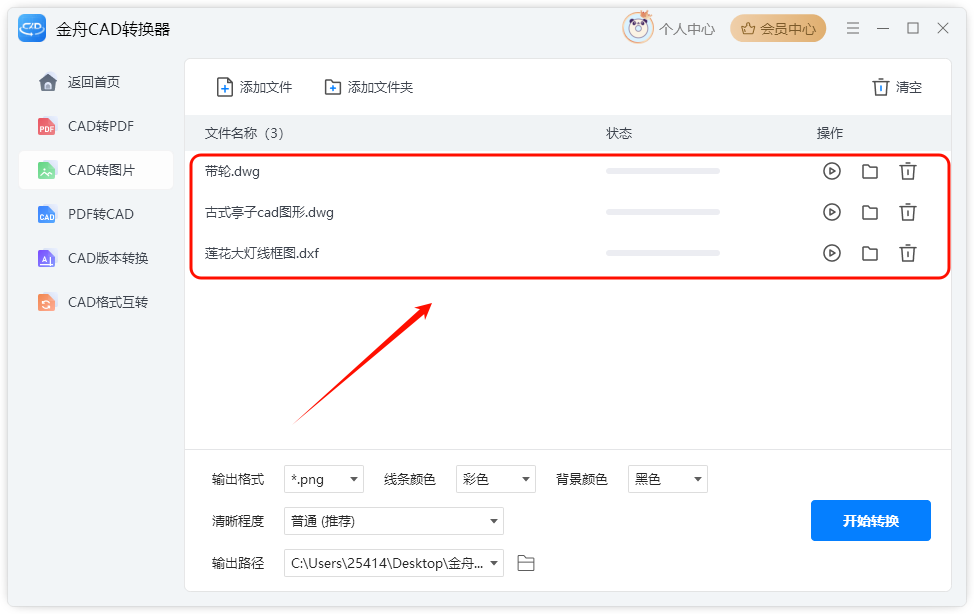Image resolution: width=974 pixels, height=614 pixels.
Task: Start conversion for 莲花大灯线框图.dxf
Action: (832, 253)
